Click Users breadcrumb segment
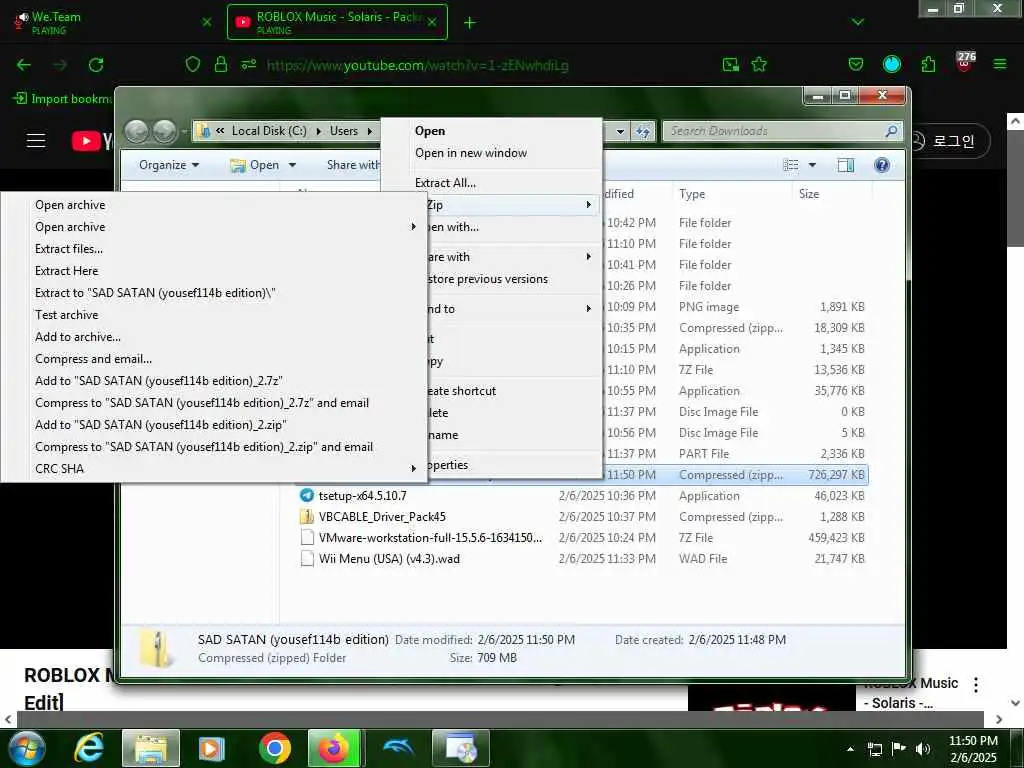The height and width of the screenshot is (768, 1024). coord(344,131)
